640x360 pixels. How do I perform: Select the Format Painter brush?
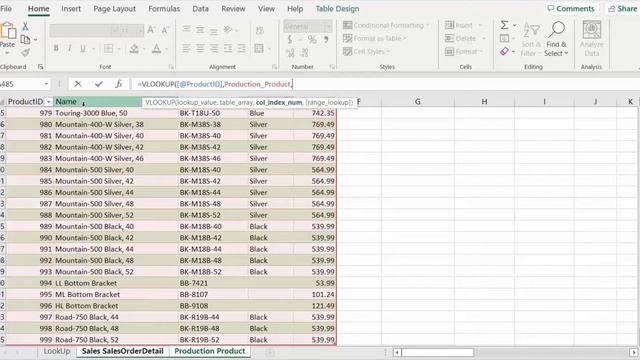coord(25,52)
